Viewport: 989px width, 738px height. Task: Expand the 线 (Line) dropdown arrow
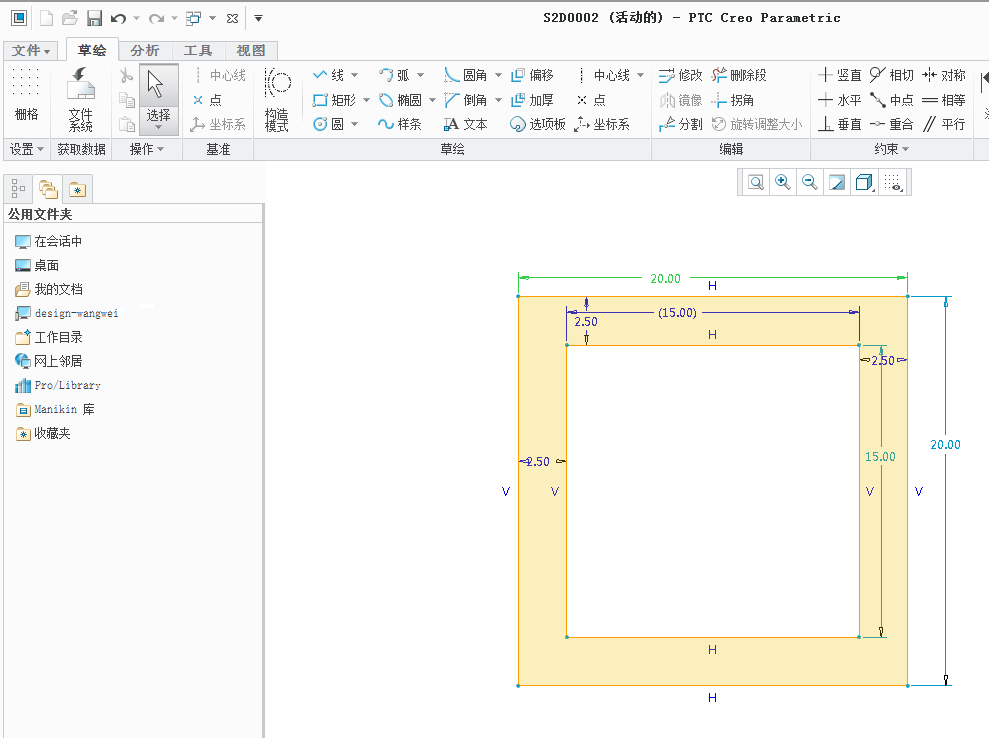pyautogui.click(x=354, y=75)
